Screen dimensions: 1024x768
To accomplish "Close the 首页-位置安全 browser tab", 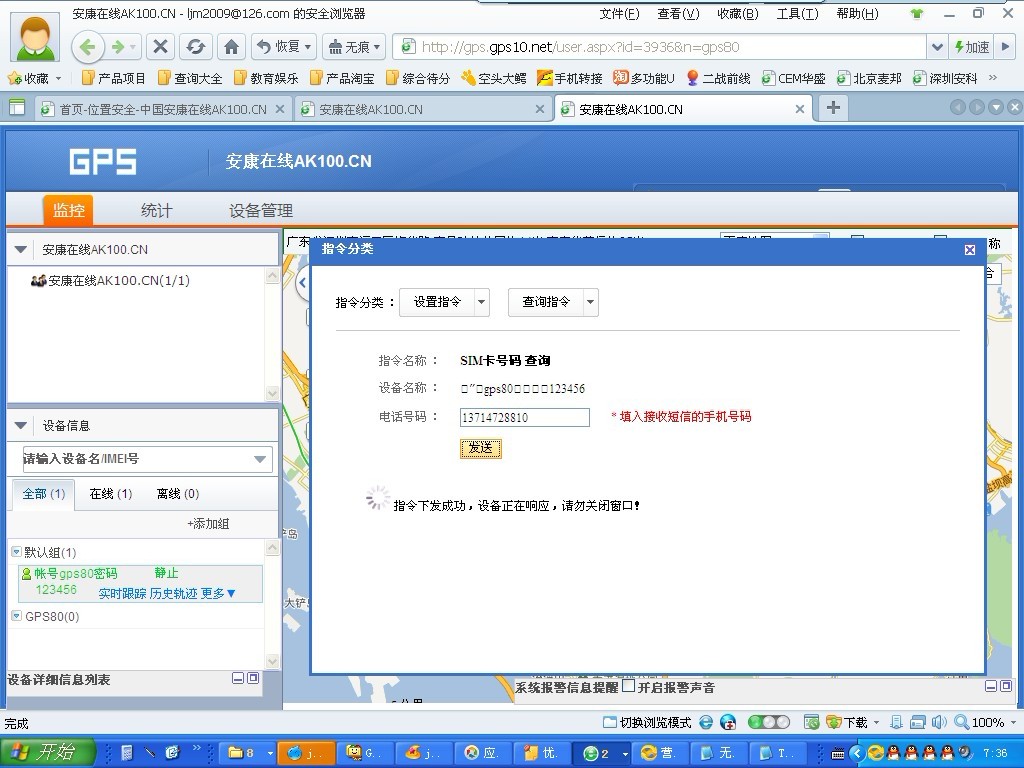I will tap(280, 109).
